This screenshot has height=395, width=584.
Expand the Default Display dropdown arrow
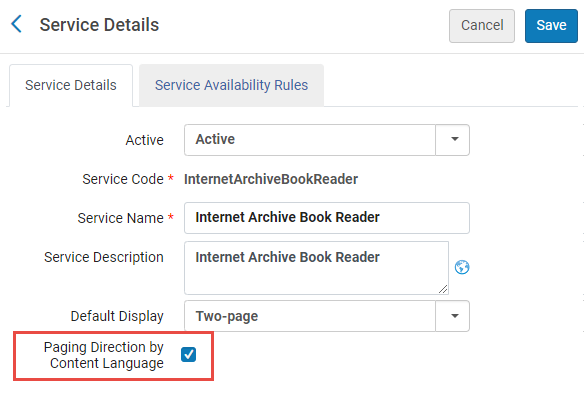click(453, 316)
